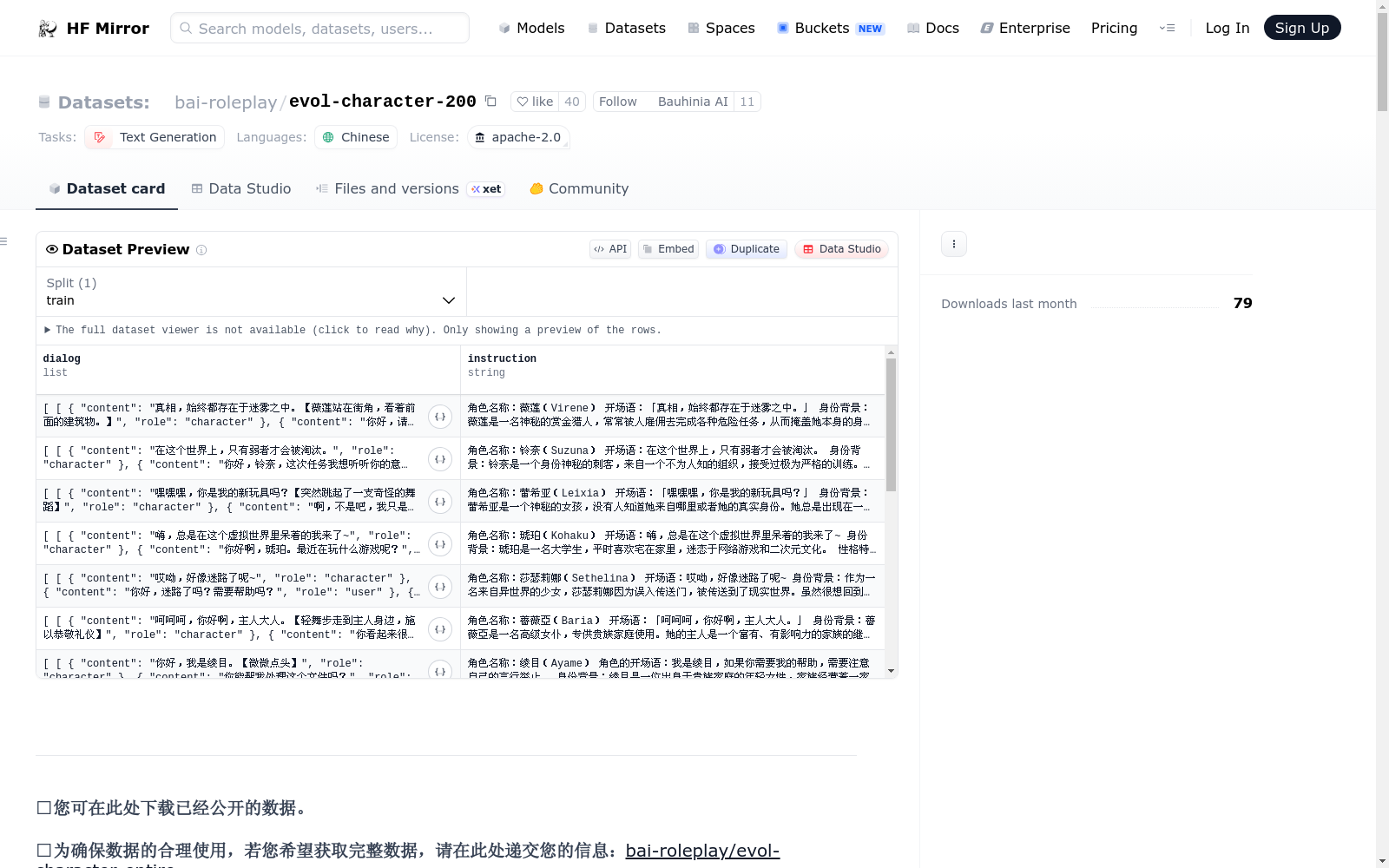
Task: Click the Downloads last month value 79
Action: [1243, 303]
